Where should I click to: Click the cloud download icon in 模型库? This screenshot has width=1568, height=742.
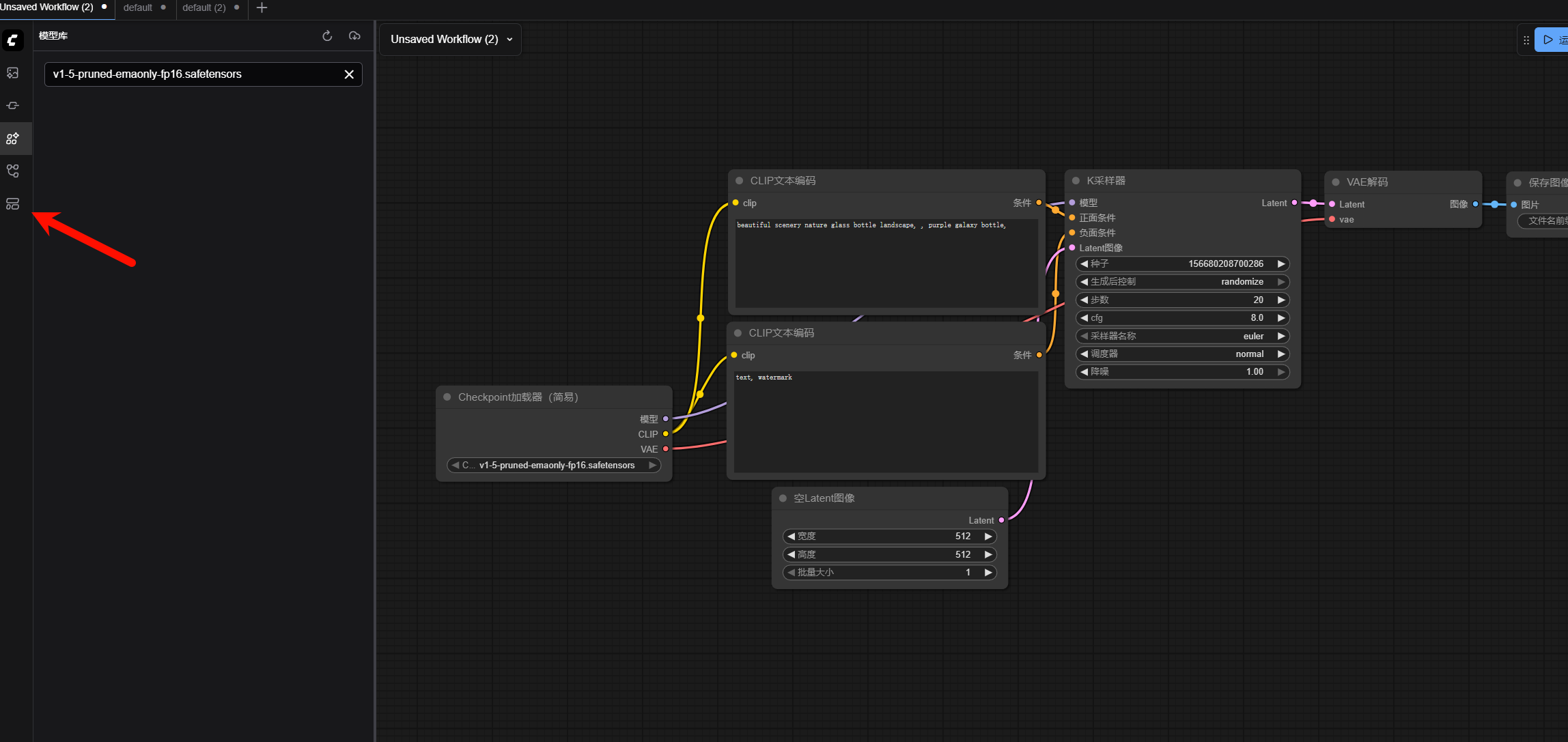(354, 35)
